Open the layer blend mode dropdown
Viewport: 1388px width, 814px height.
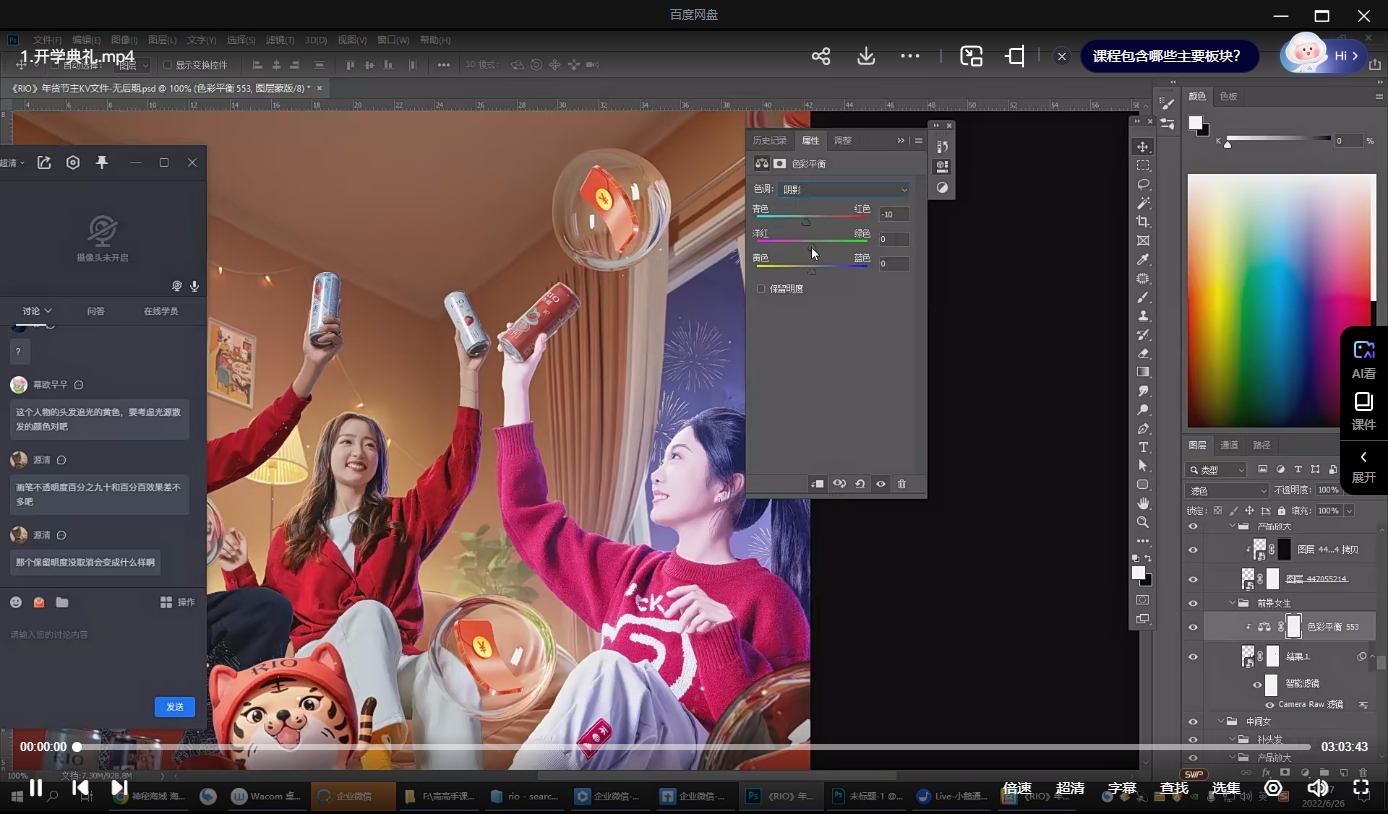tap(1226, 490)
